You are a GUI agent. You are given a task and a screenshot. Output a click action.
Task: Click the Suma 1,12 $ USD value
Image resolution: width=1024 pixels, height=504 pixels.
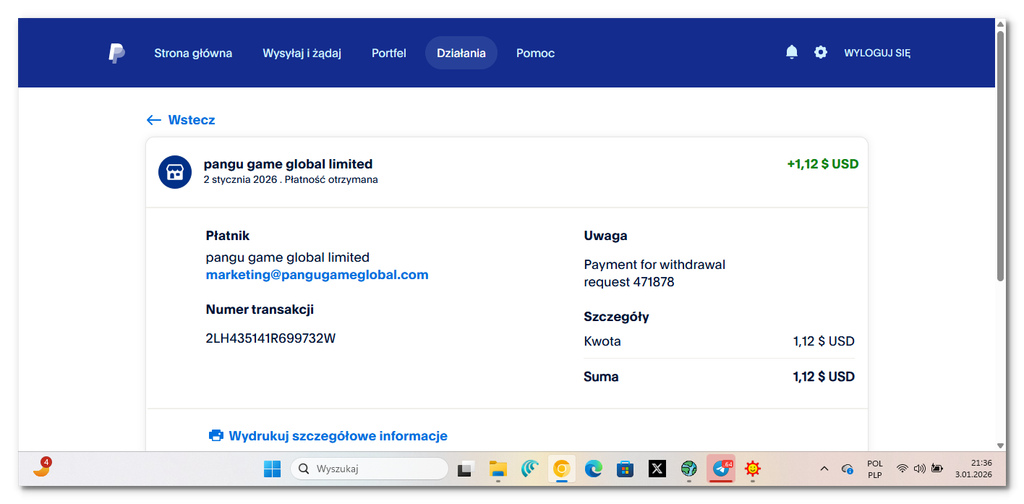coord(824,377)
